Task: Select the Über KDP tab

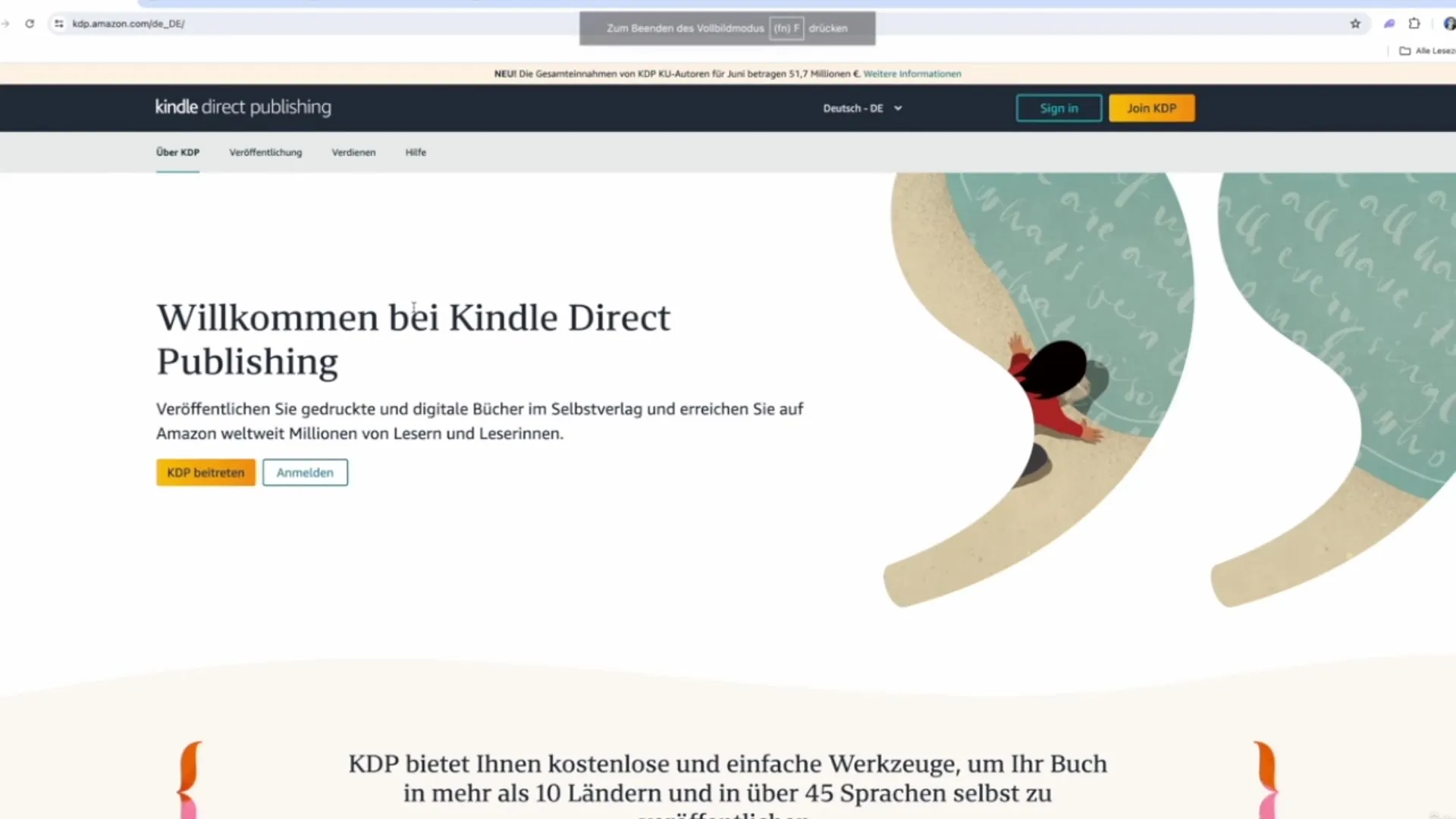Action: tap(177, 152)
